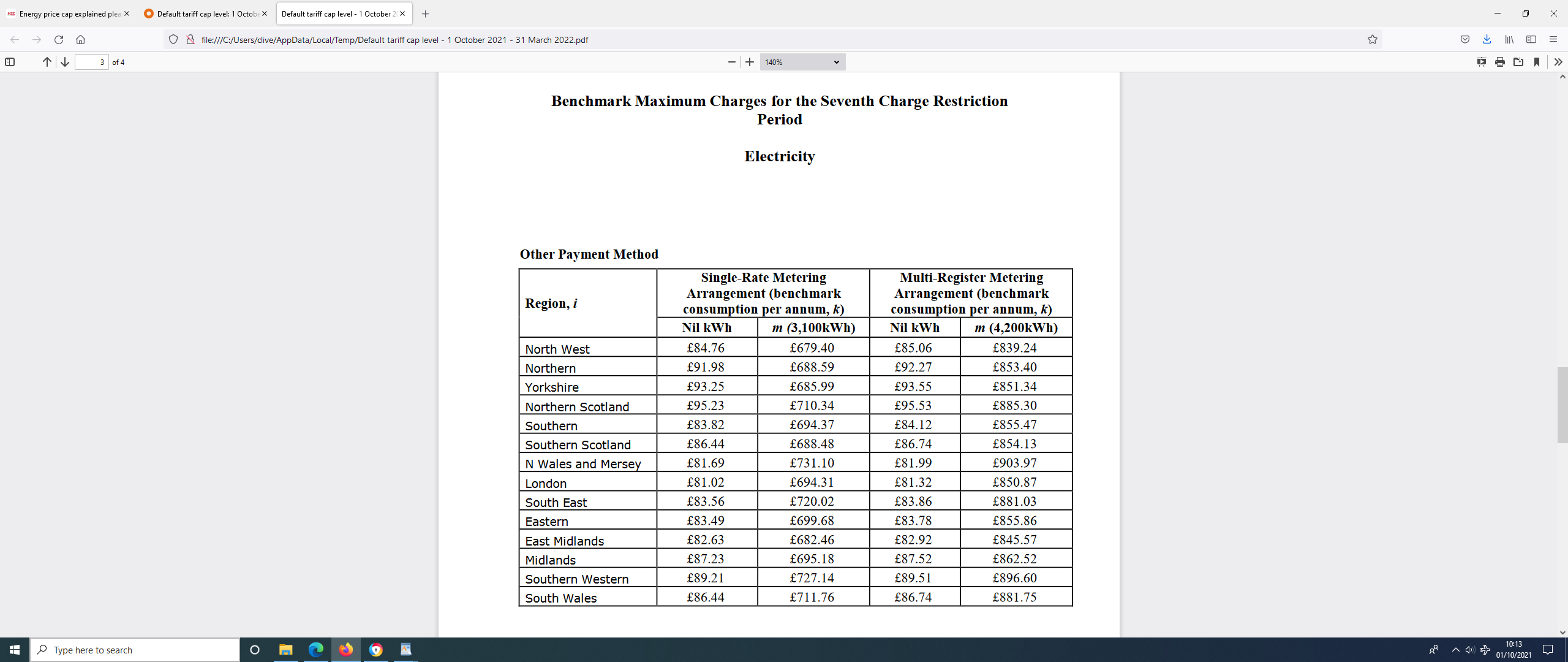Open the Windows Start menu

coord(15,650)
